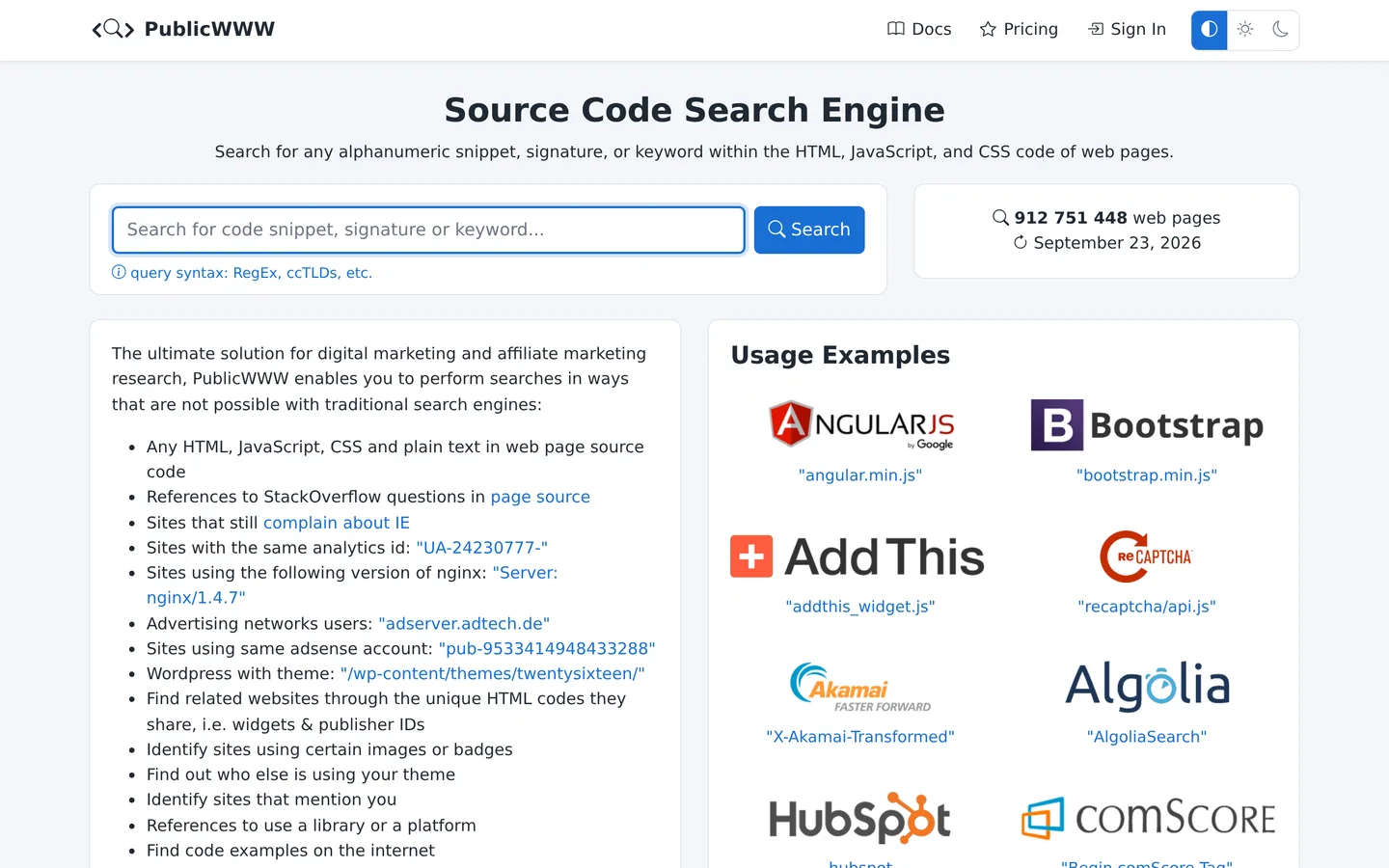Open the twentysixteen theme link
Screen dimensions: 1389x868
click(493, 674)
